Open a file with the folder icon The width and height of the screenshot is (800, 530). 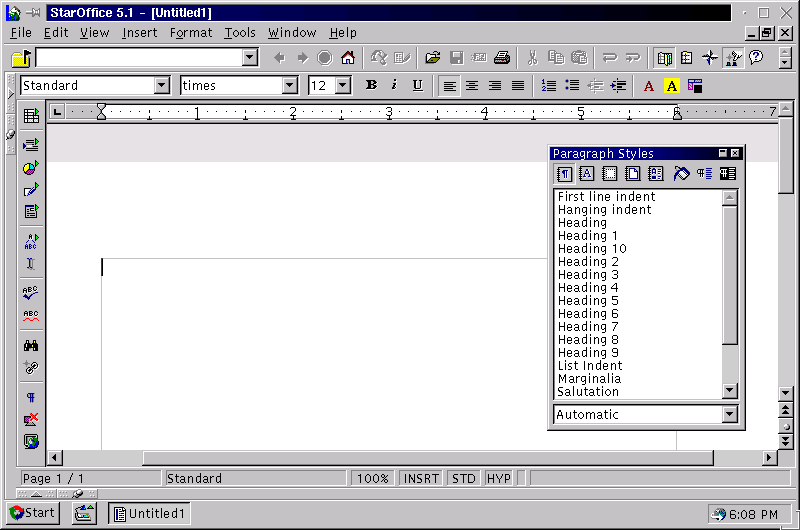point(433,58)
